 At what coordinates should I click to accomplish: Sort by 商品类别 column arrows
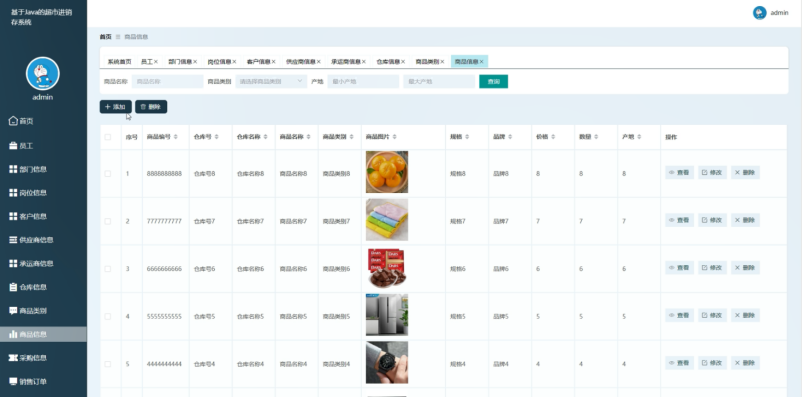point(352,137)
